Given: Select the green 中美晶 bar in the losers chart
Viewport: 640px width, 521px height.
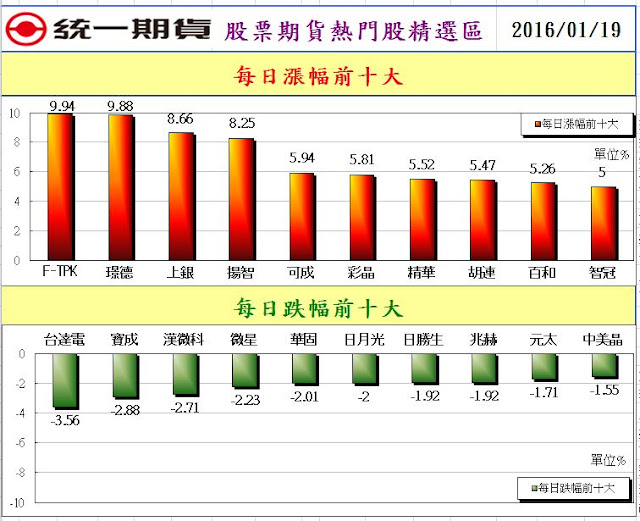Looking at the screenshot, I should pyautogui.click(x=605, y=366).
